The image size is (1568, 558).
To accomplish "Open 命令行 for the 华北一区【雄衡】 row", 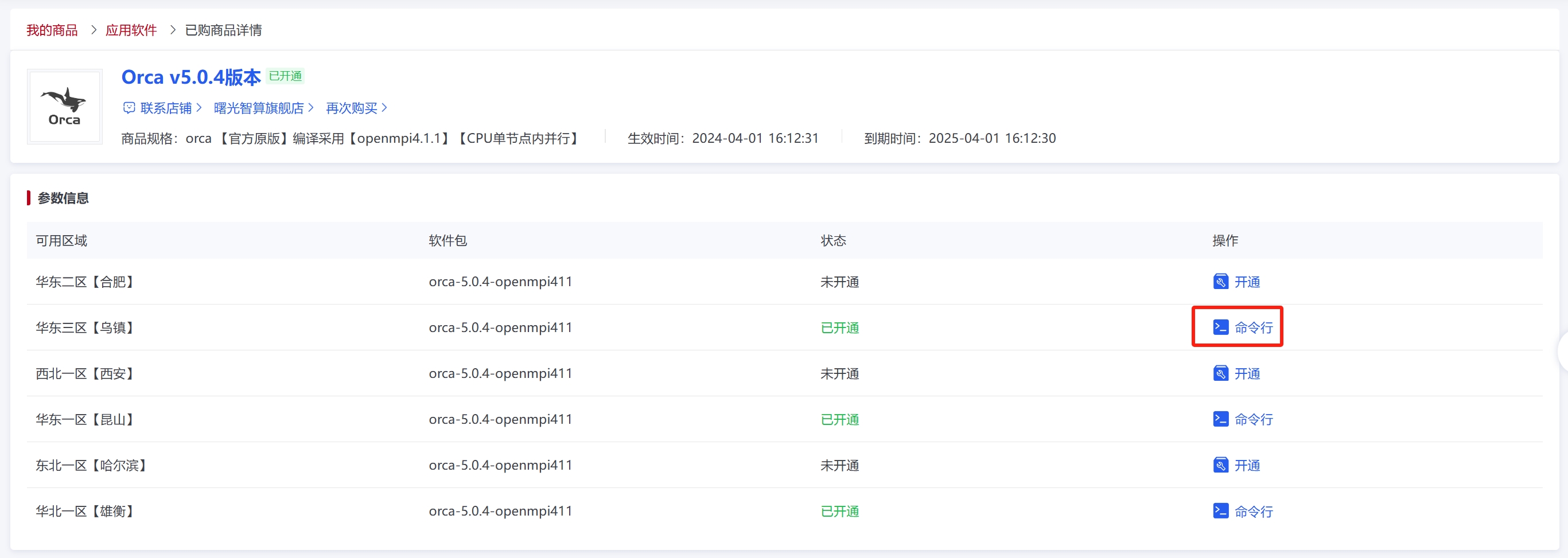I will pos(1253,511).
